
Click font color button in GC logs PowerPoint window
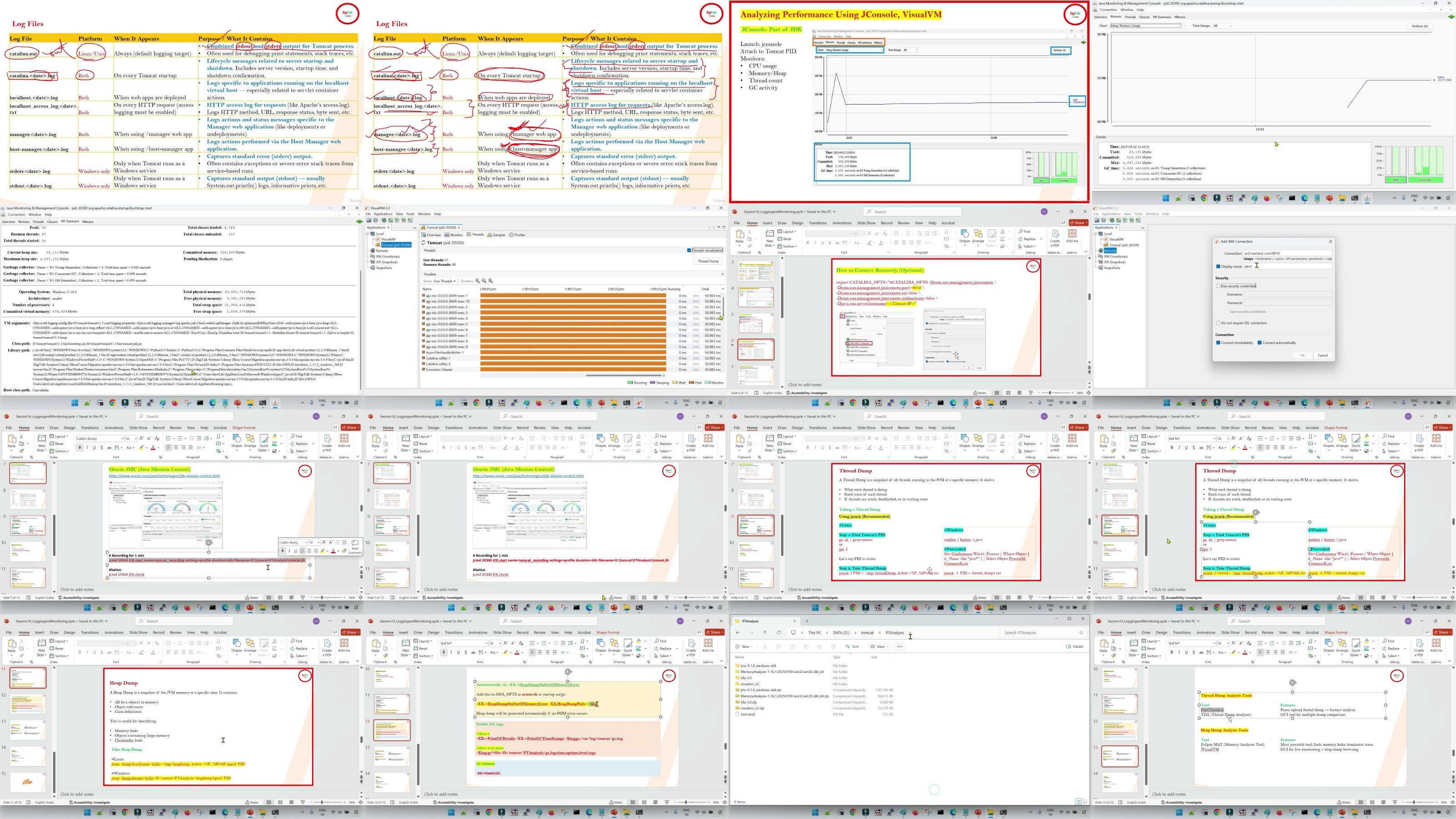pyautogui.click(x=516, y=653)
